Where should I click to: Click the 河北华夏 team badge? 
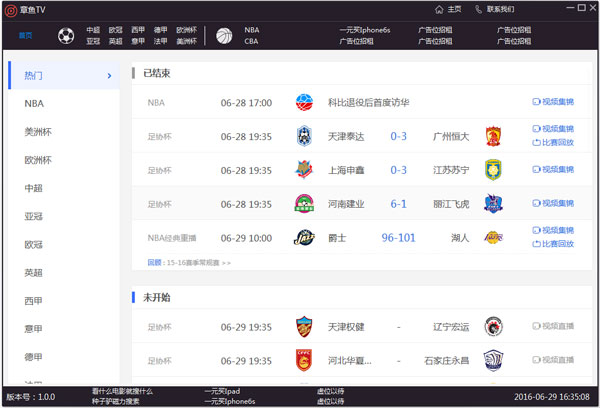pos(304,361)
